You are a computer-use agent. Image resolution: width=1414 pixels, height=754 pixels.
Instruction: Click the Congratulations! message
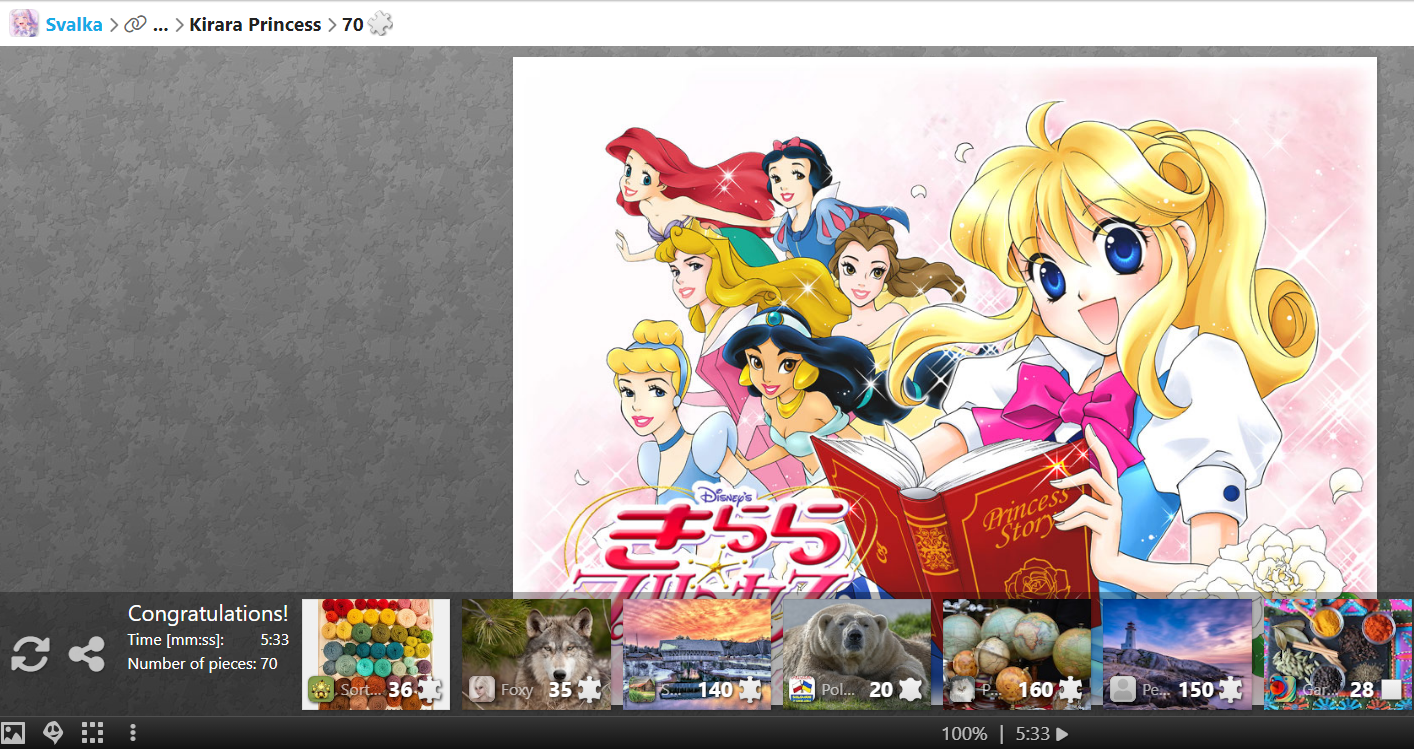(x=208, y=613)
